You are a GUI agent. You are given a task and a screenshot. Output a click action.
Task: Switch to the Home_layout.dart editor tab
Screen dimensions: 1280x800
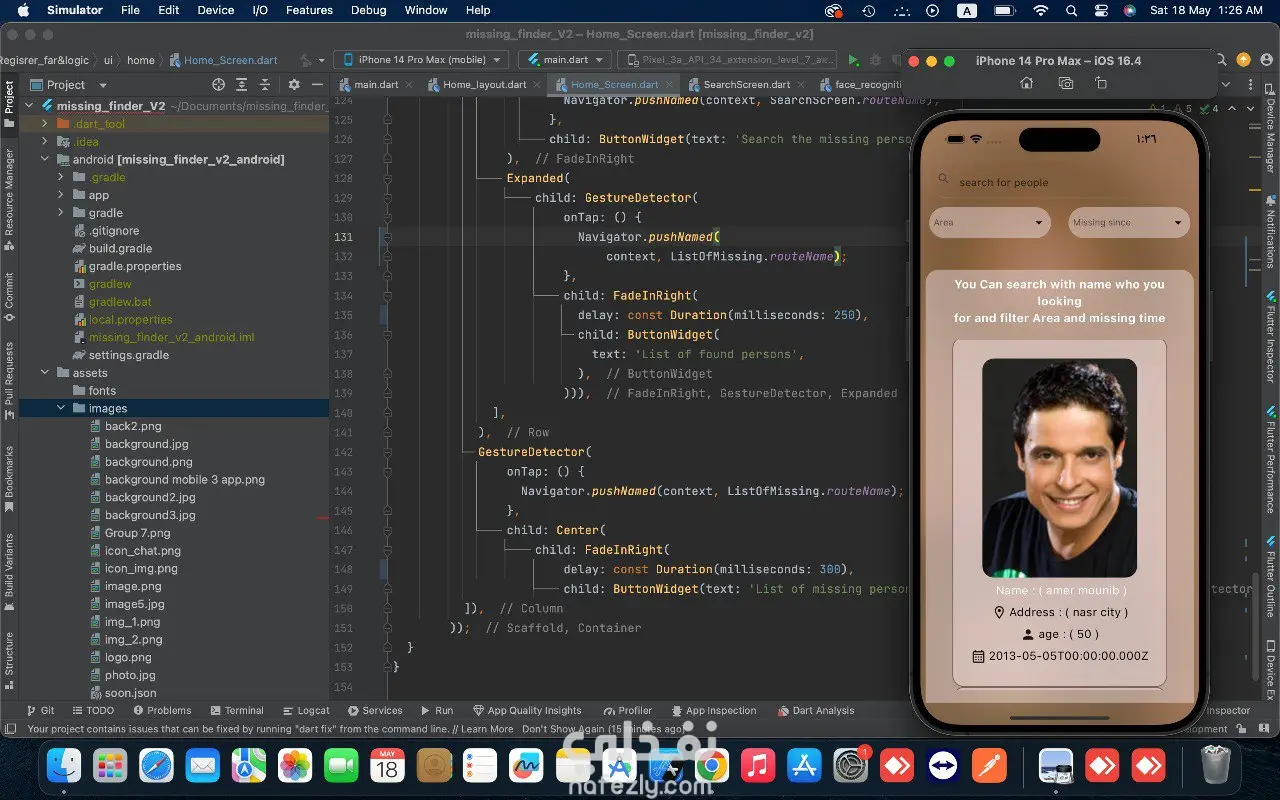pyautogui.click(x=484, y=85)
